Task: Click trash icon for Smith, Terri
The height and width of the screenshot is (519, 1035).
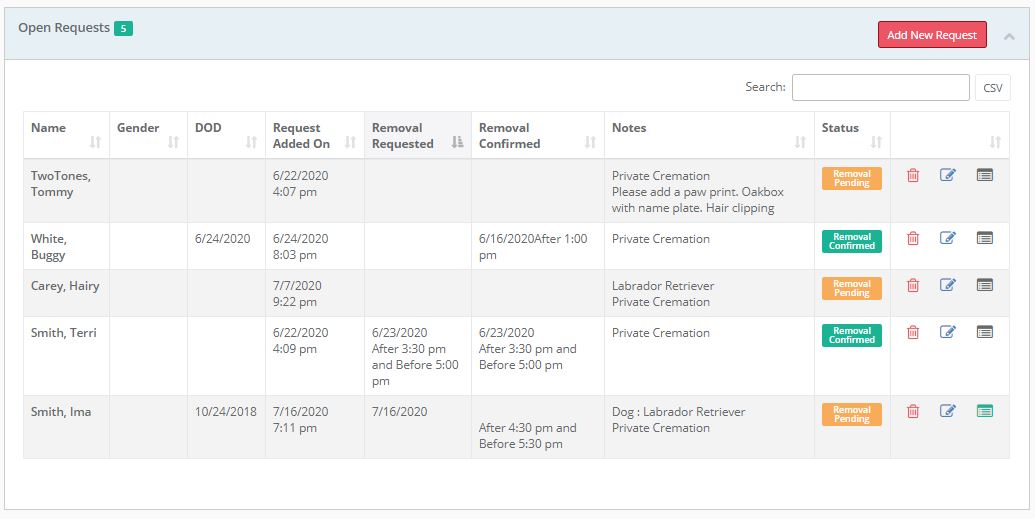Action: coord(912,332)
